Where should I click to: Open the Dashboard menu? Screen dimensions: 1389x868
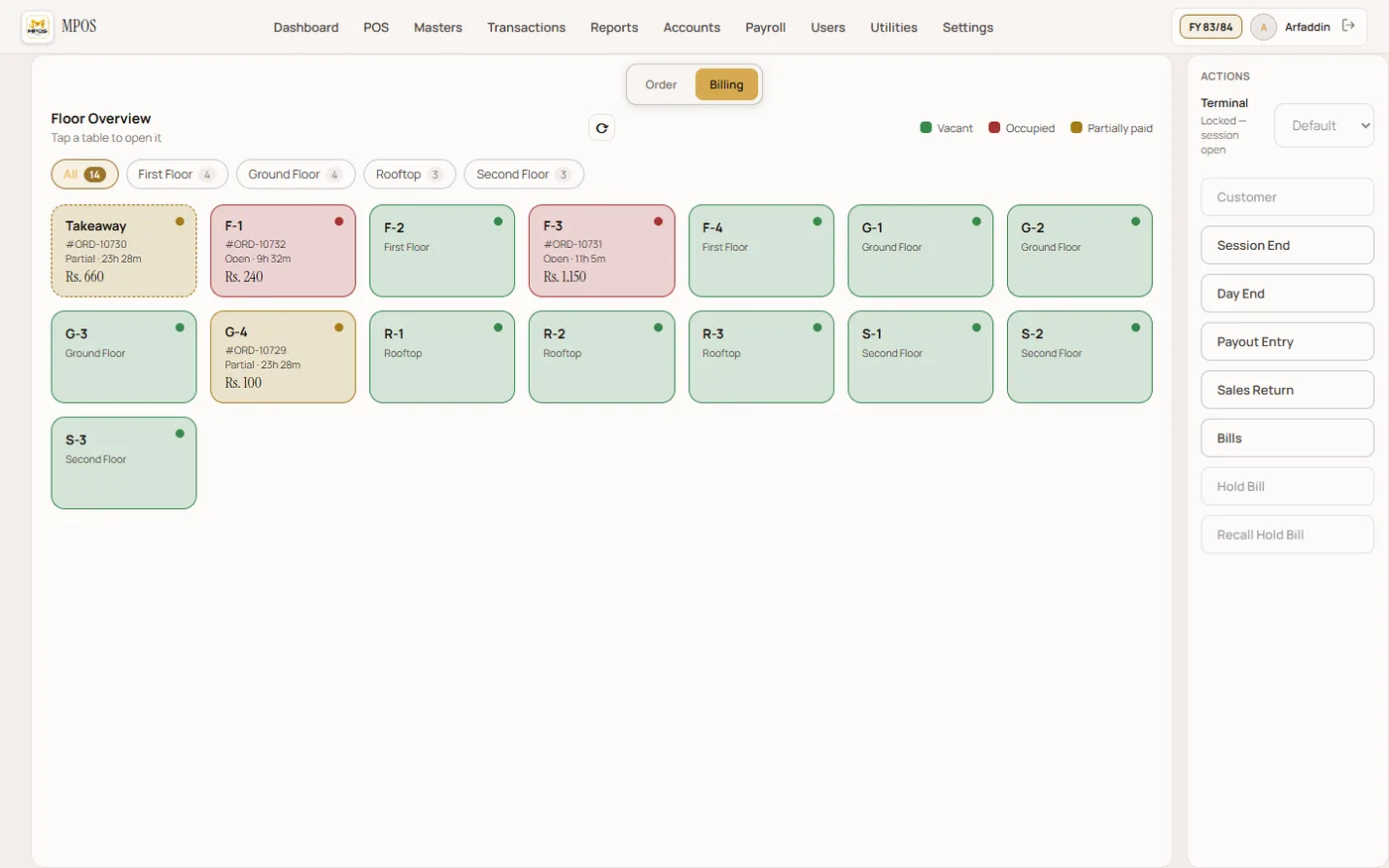tap(306, 27)
